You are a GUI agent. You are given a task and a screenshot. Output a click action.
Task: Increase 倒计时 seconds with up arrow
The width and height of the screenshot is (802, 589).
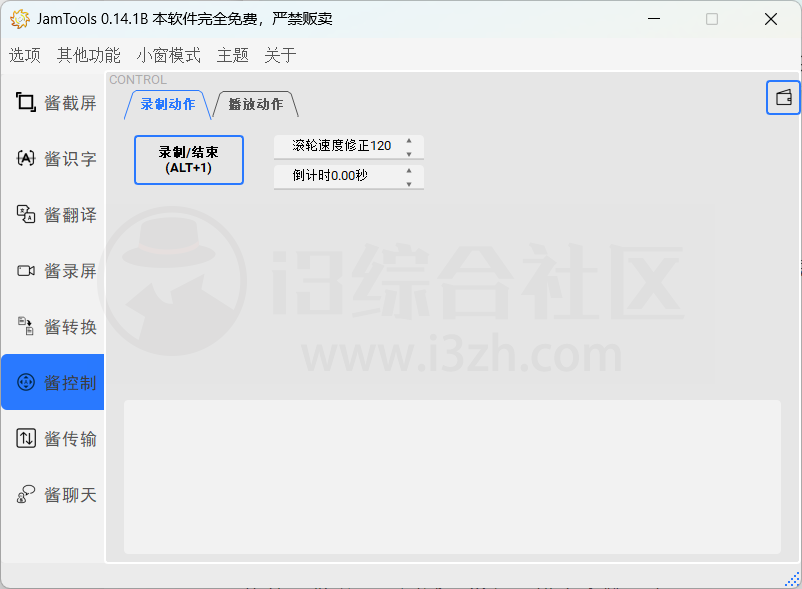pyautogui.click(x=409, y=171)
